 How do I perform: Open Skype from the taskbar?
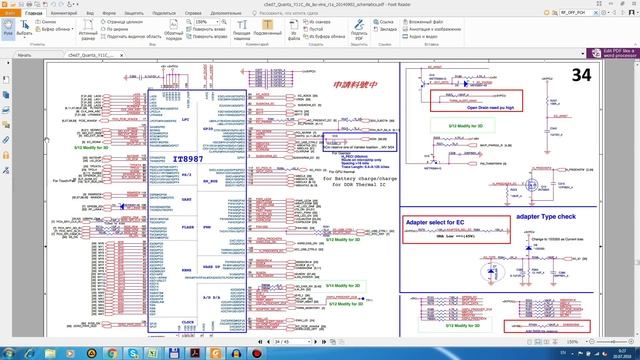tap(133, 353)
